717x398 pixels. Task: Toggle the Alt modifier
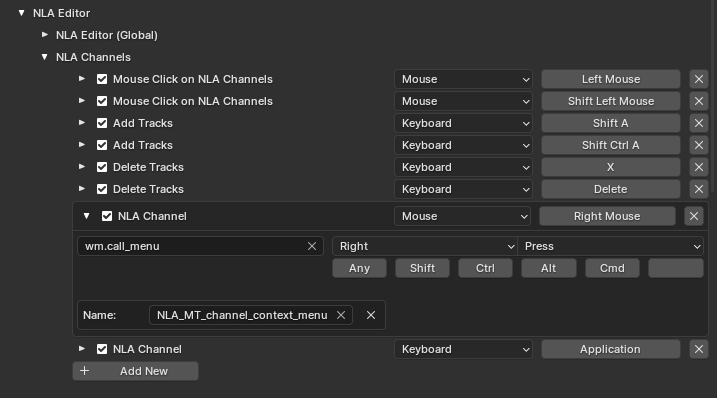pos(549,268)
